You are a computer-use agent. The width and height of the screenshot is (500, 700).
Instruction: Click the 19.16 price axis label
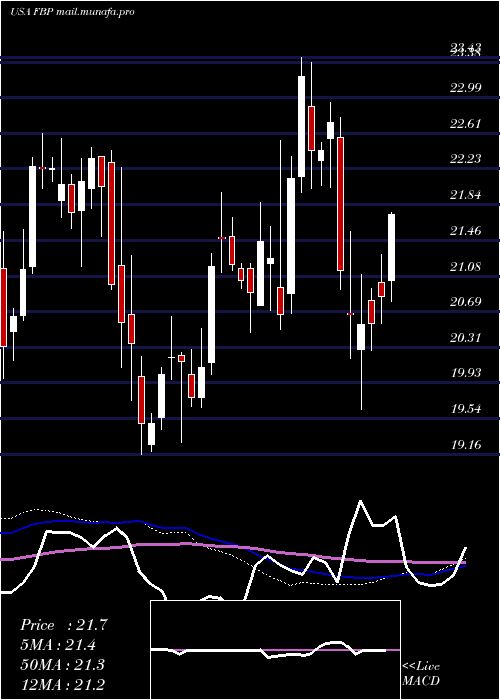(x=466, y=445)
